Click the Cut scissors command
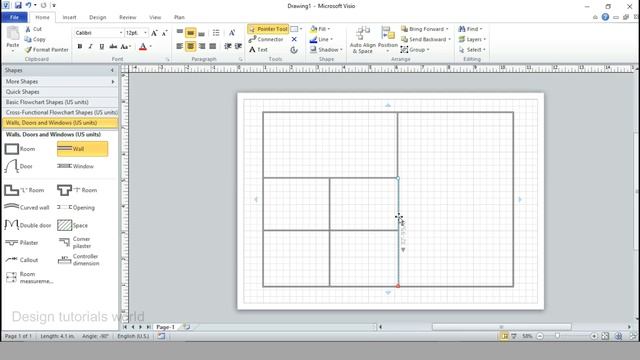Image resolution: width=640 pixels, height=360 pixels. pyautogui.click(x=33, y=29)
